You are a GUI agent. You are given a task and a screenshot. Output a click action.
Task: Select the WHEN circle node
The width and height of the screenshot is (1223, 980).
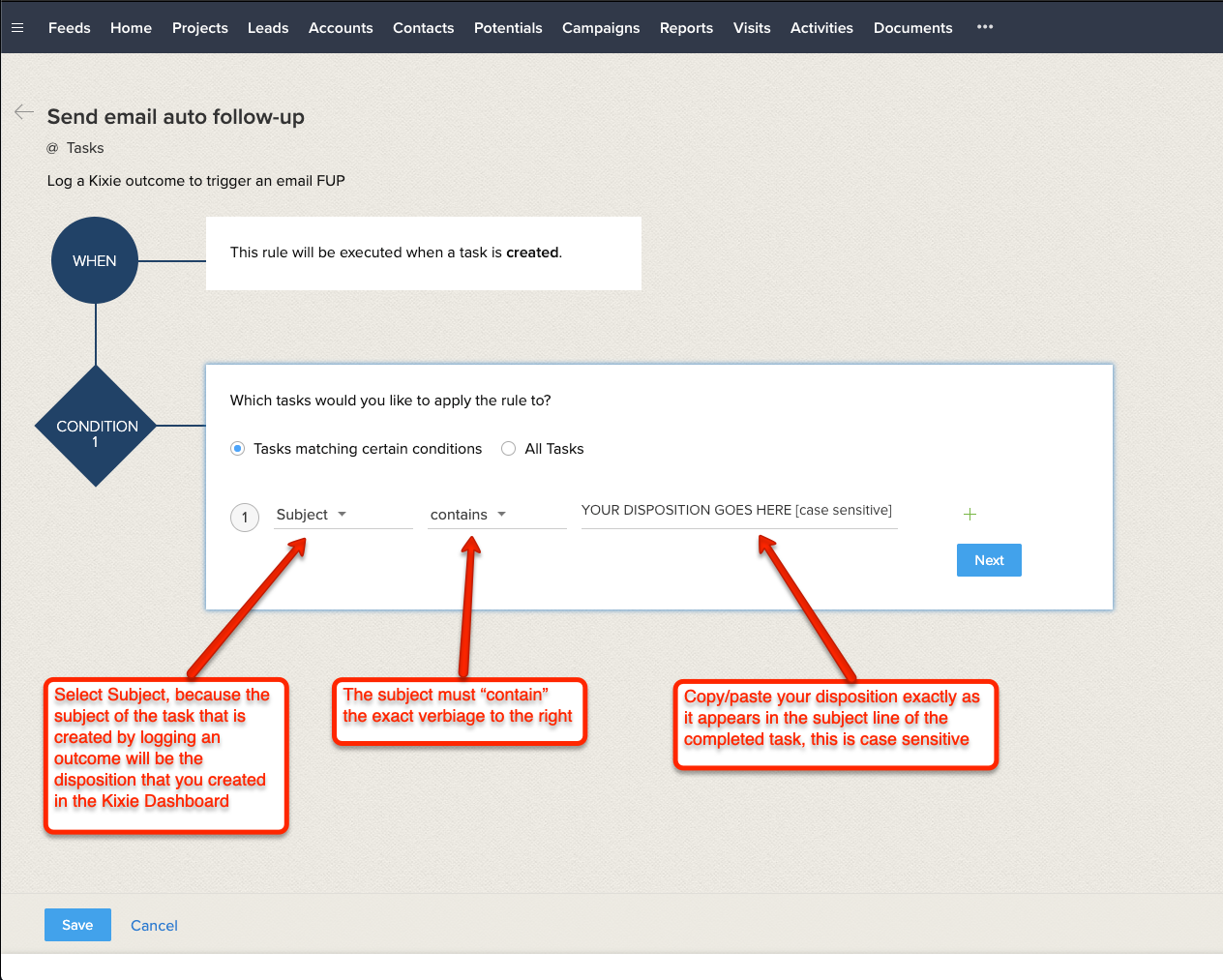click(95, 260)
